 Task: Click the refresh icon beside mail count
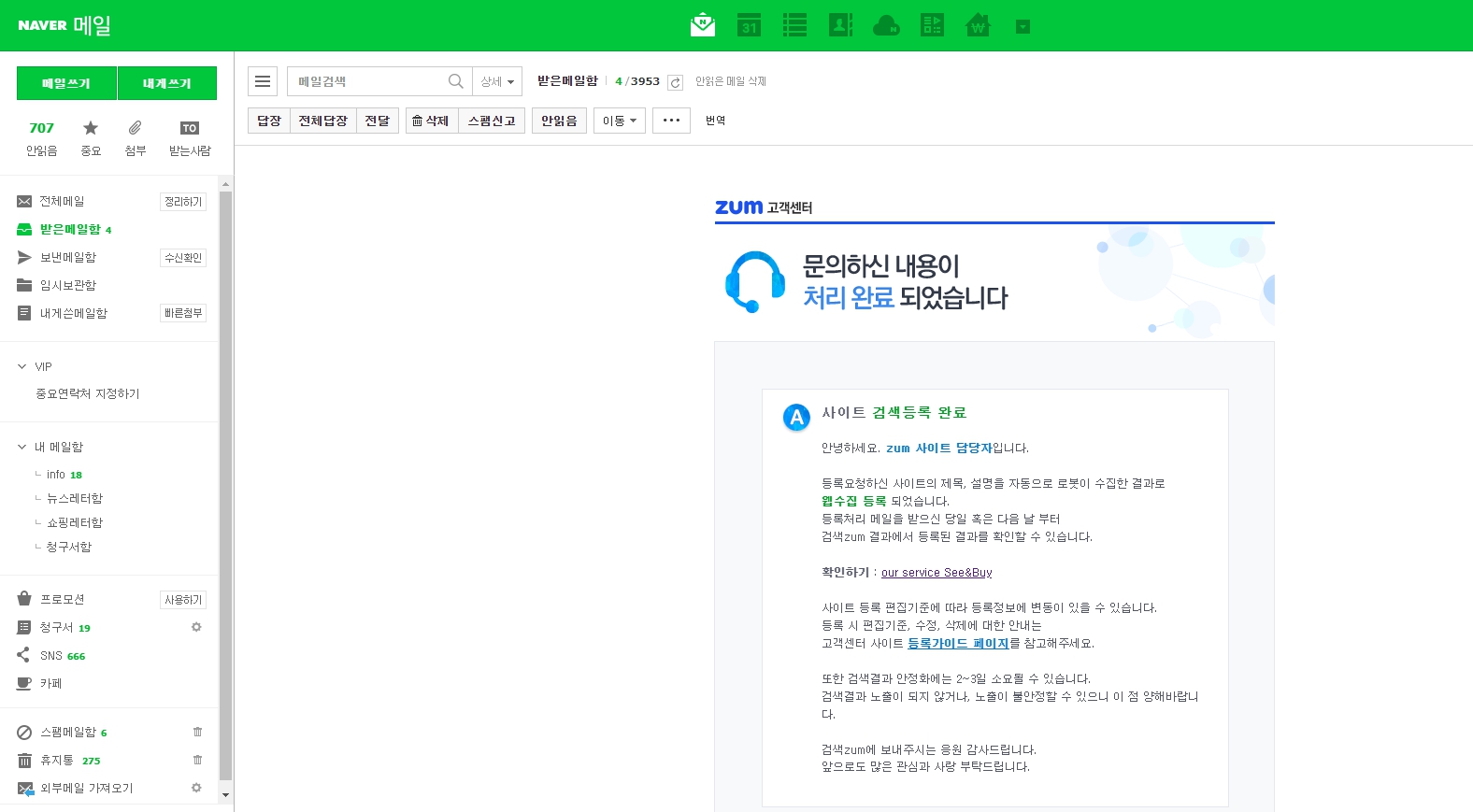pos(675,82)
